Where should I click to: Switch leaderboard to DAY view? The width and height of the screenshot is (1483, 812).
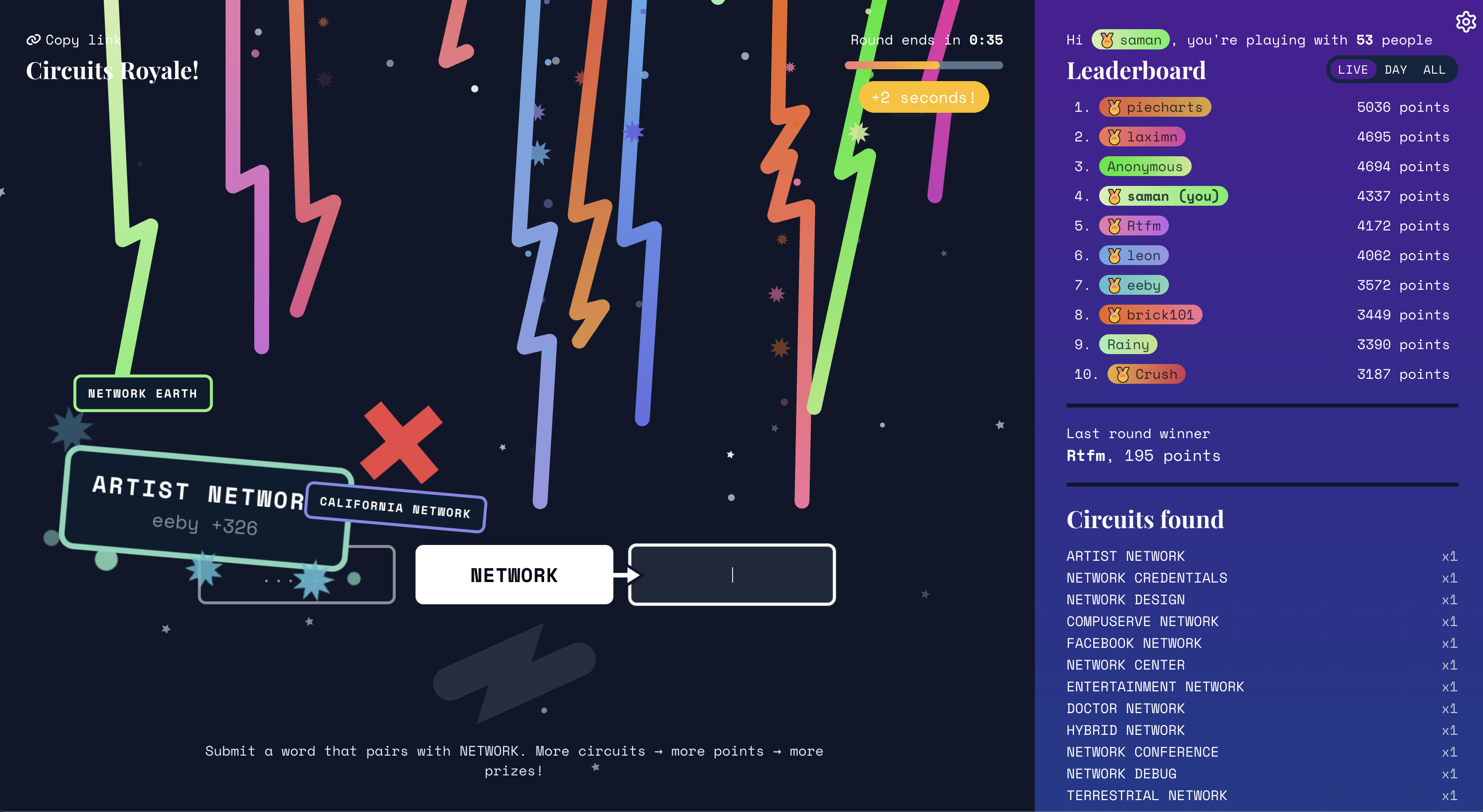coord(1395,70)
